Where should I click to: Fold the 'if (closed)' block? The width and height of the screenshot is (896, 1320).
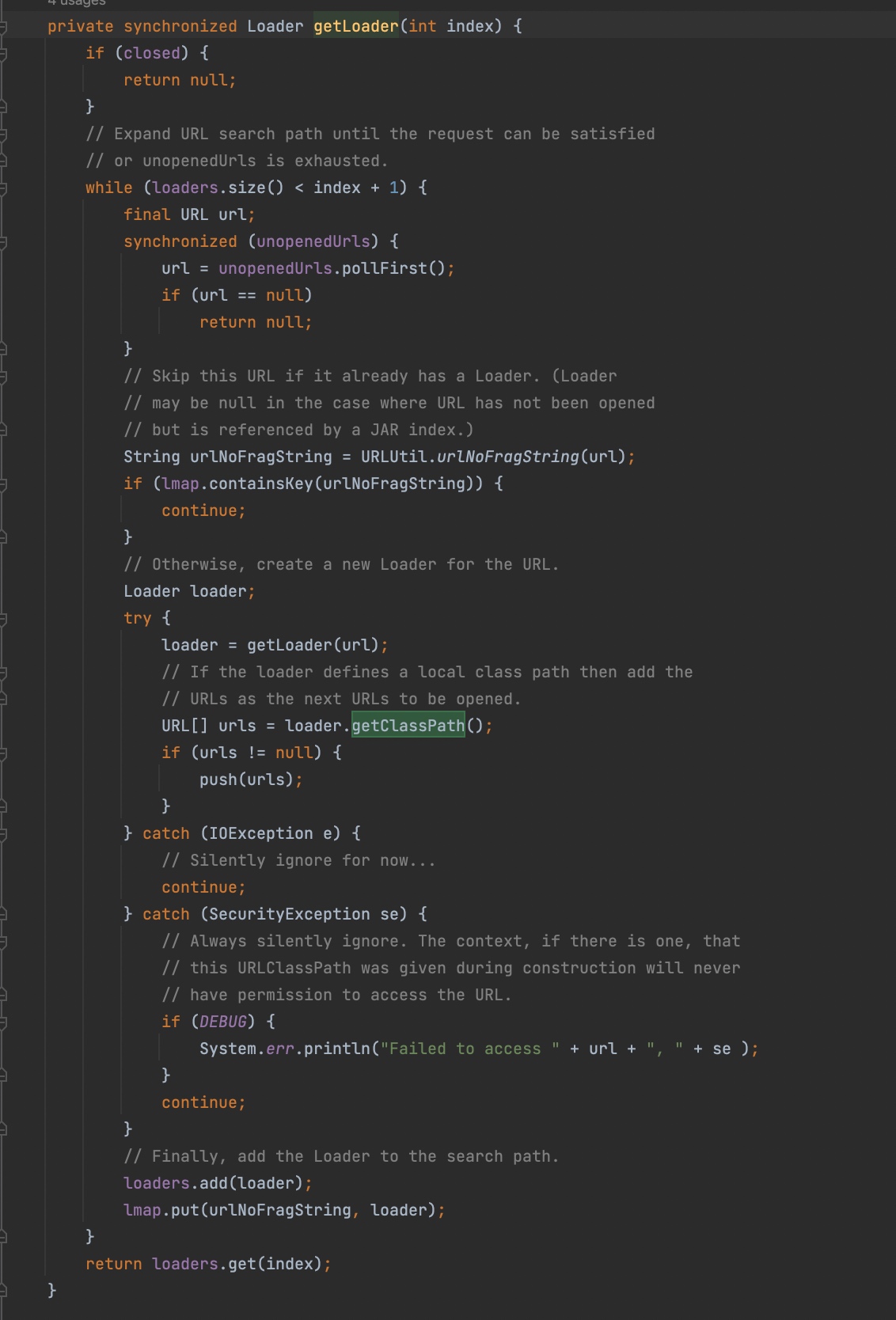[x=3, y=54]
